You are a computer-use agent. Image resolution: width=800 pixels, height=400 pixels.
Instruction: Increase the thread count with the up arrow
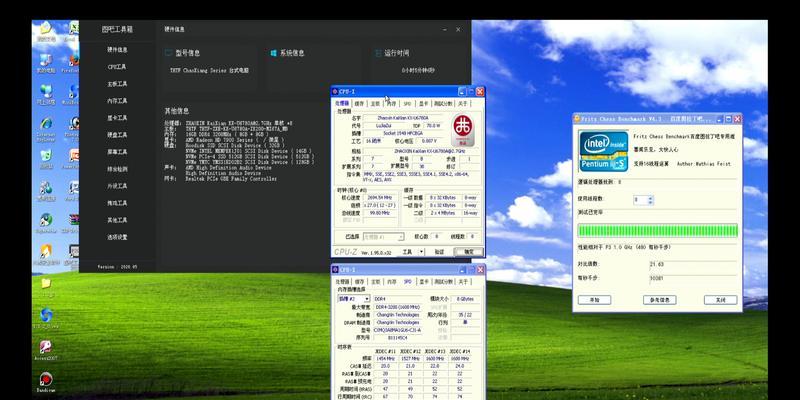click(650, 197)
